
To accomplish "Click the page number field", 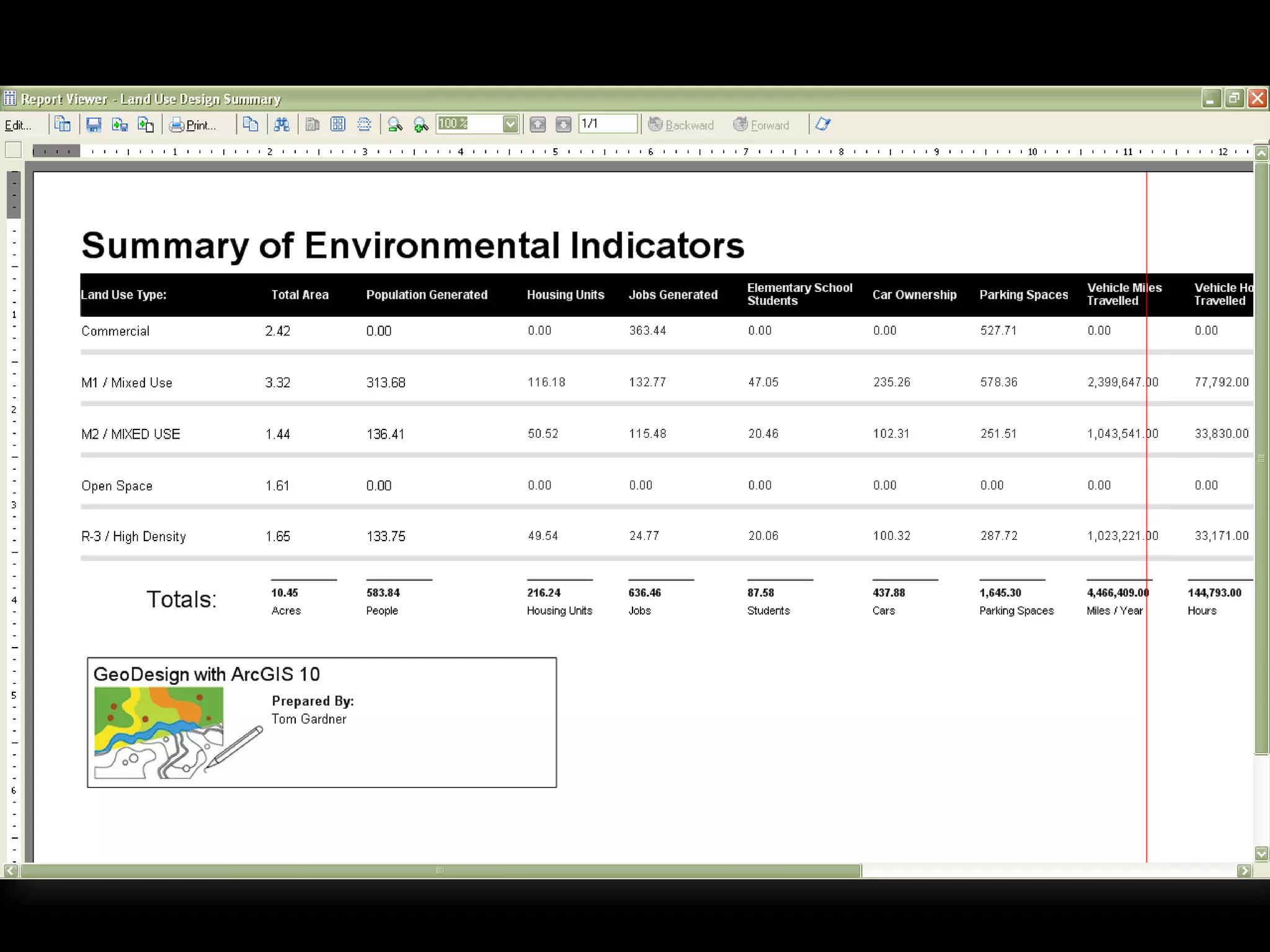I will (607, 124).
